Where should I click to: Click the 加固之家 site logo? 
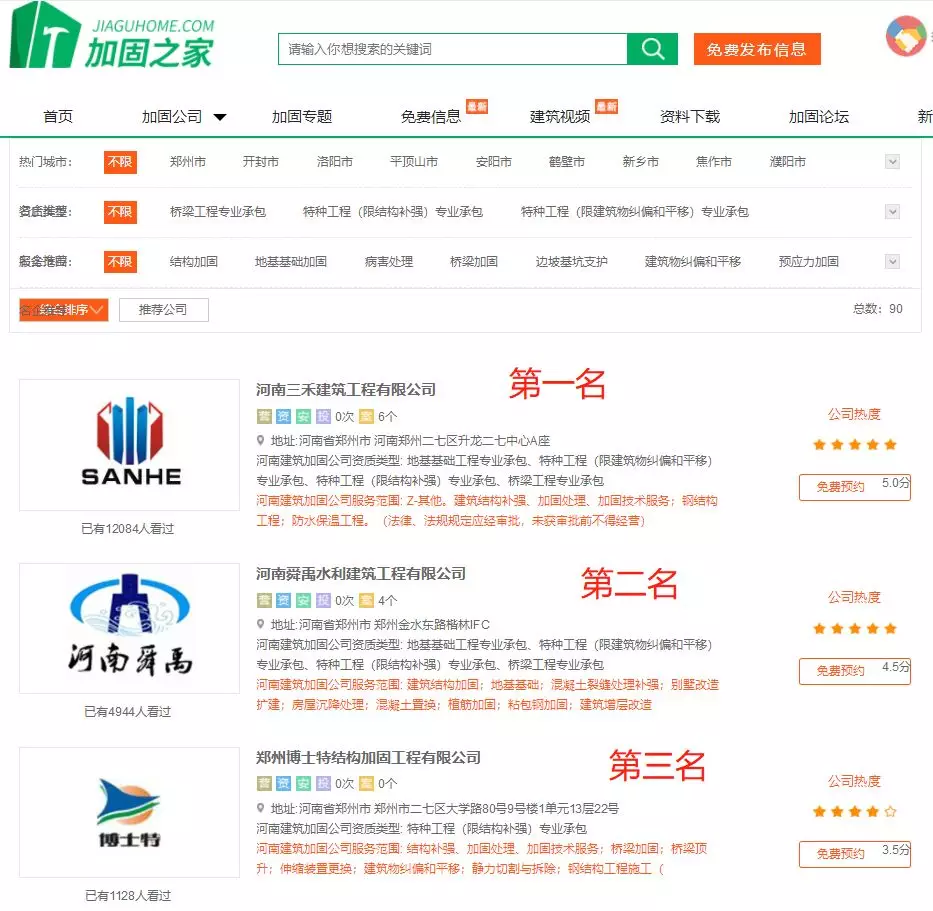112,37
